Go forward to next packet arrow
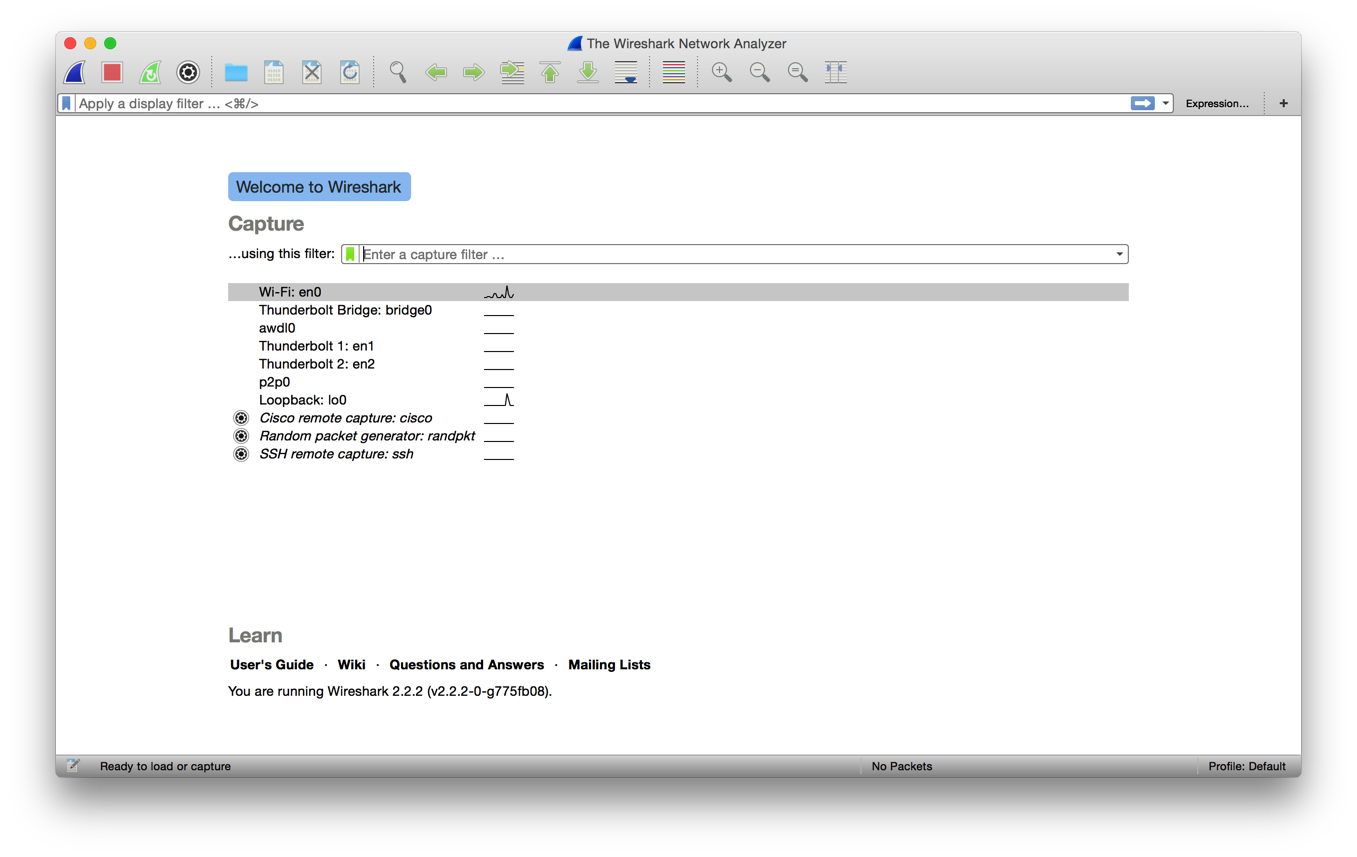 (x=474, y=72)
